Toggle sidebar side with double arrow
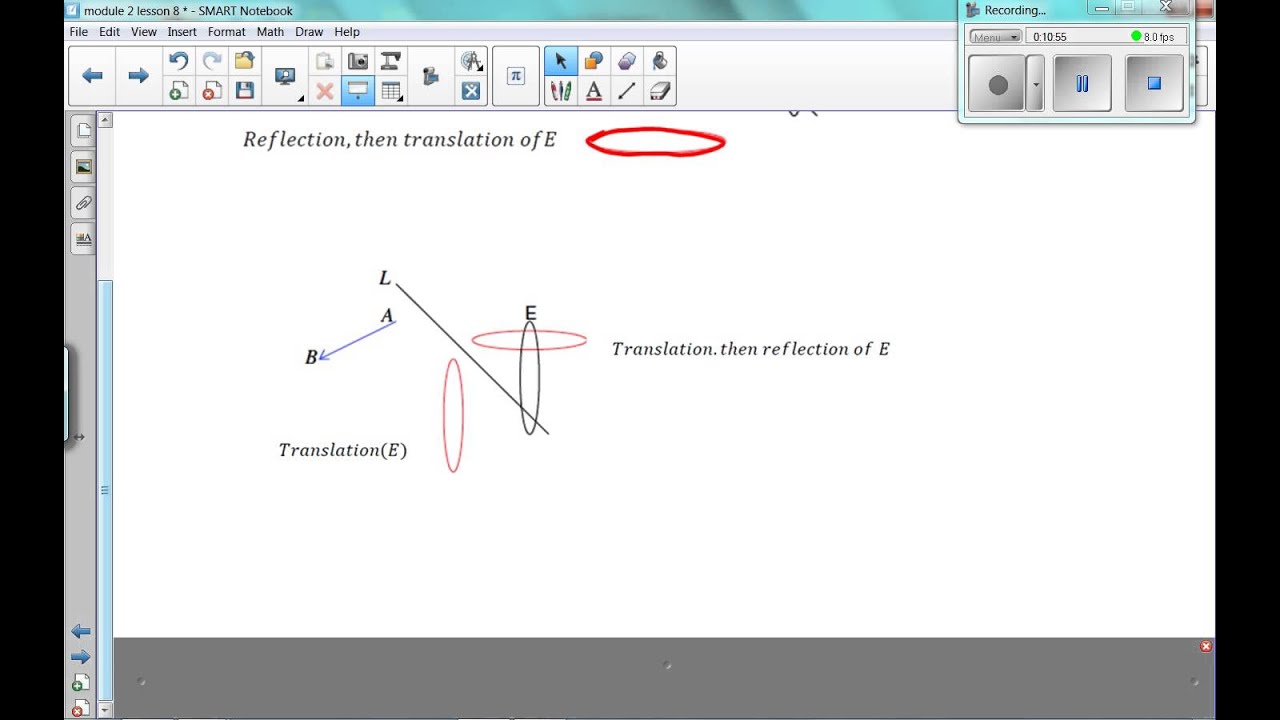Image resolution: width=1280 pixels, height=720 pixels. [79, 437]
